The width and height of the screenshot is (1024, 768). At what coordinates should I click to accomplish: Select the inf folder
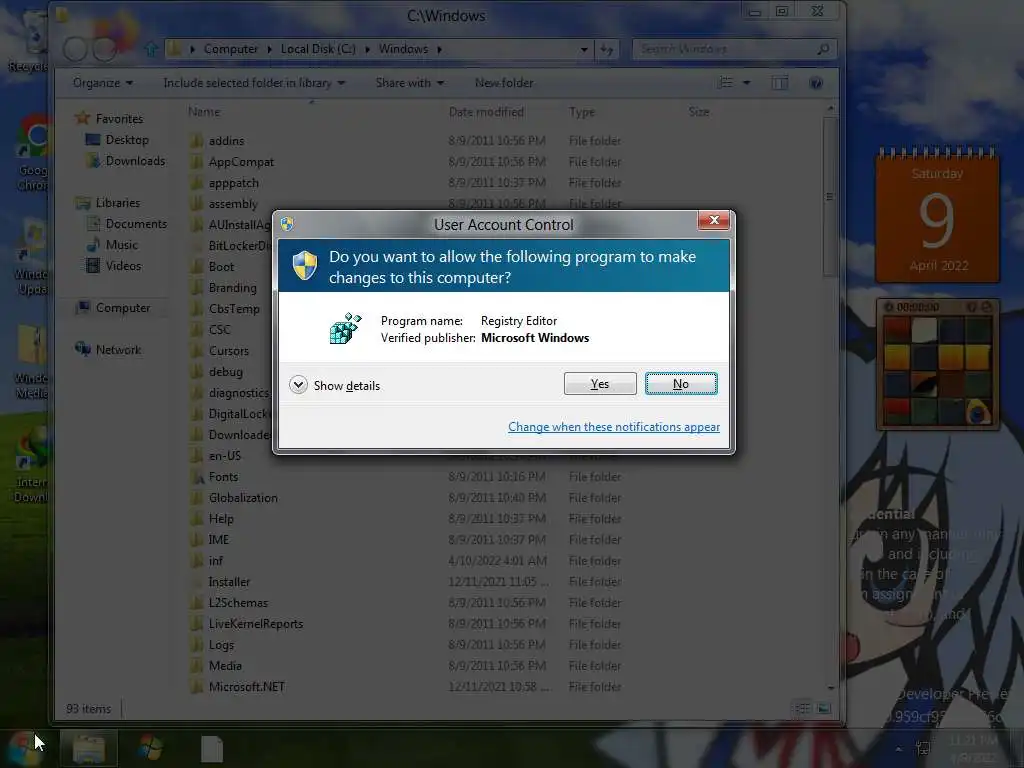[x=216, y=560]
